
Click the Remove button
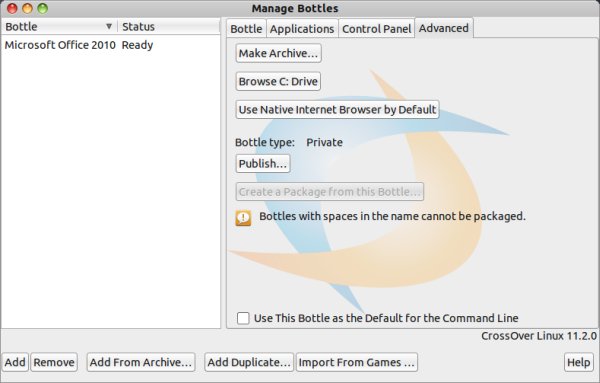tap(54, 362)
